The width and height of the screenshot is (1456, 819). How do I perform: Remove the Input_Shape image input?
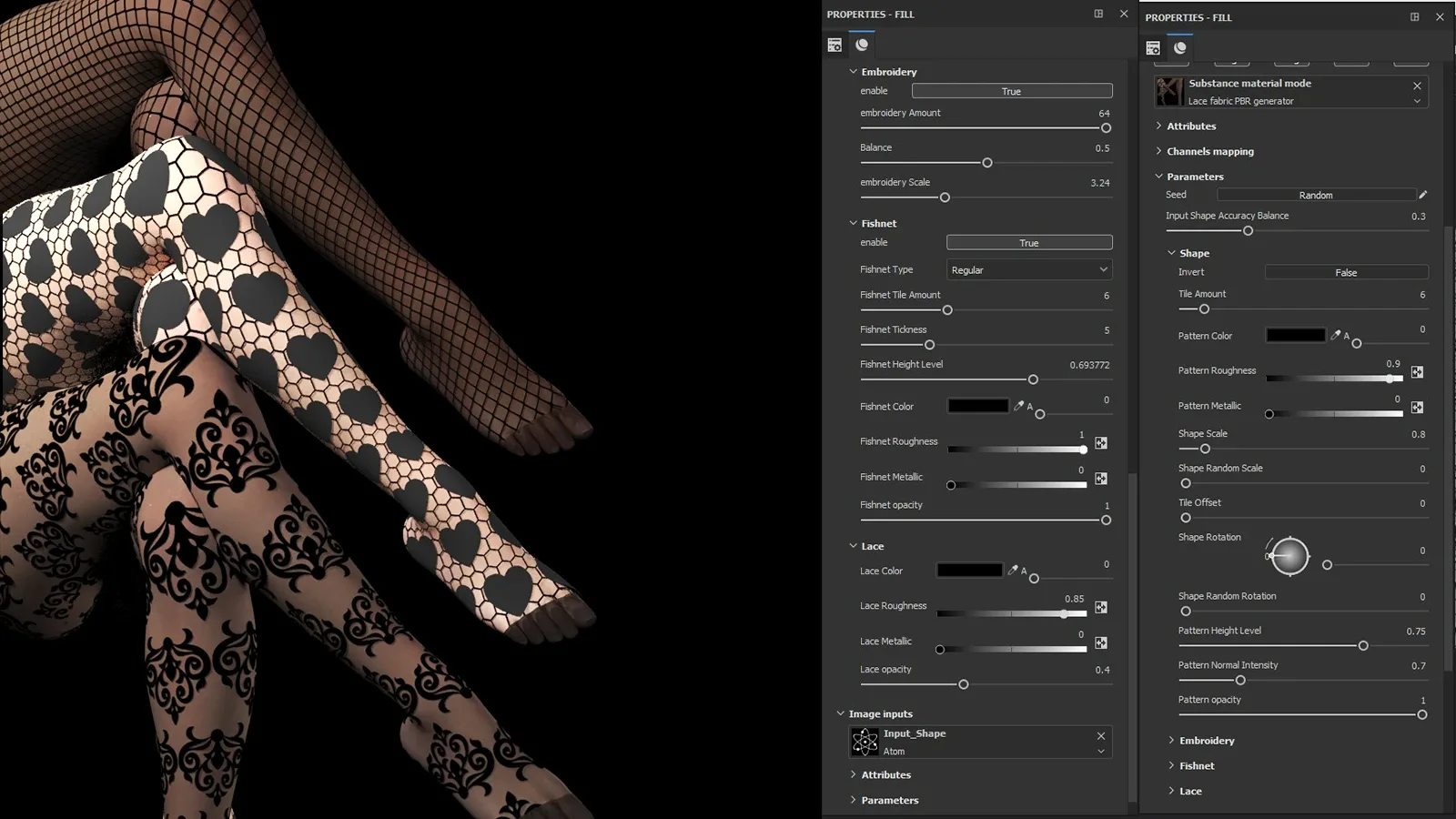click(x=1100, y=735)
